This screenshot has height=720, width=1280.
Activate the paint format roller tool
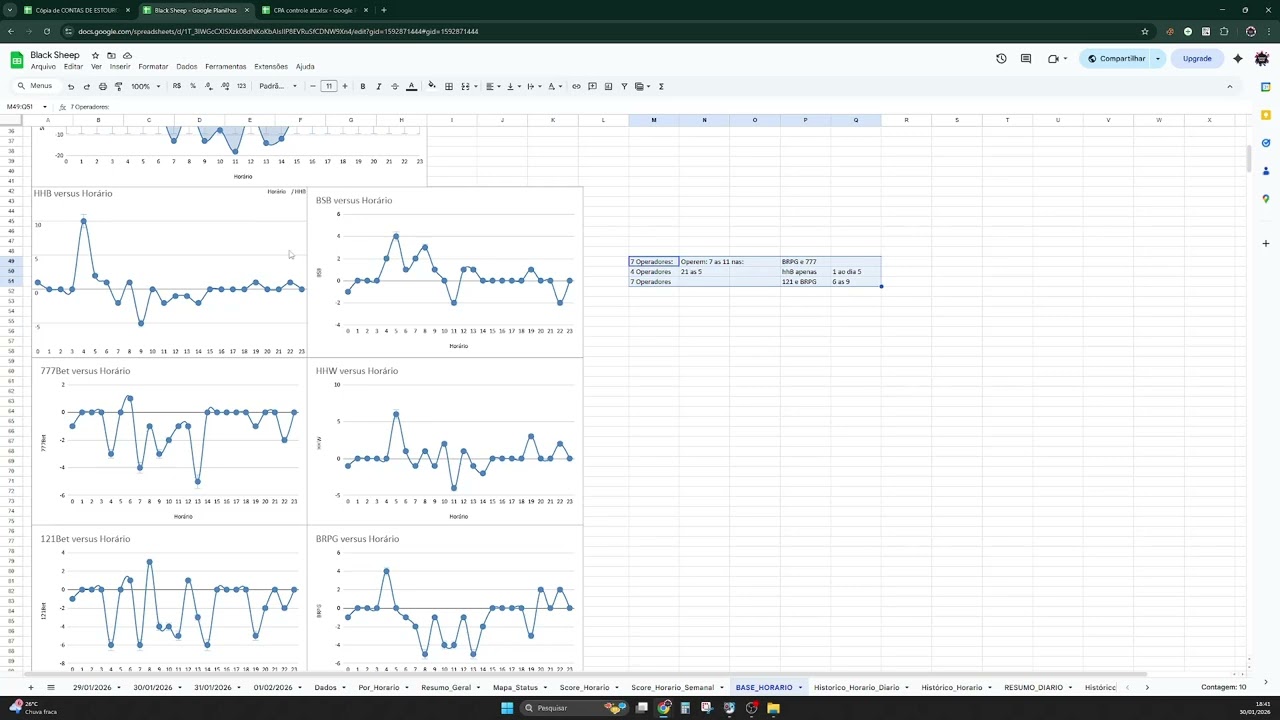[x=118, y=86]
